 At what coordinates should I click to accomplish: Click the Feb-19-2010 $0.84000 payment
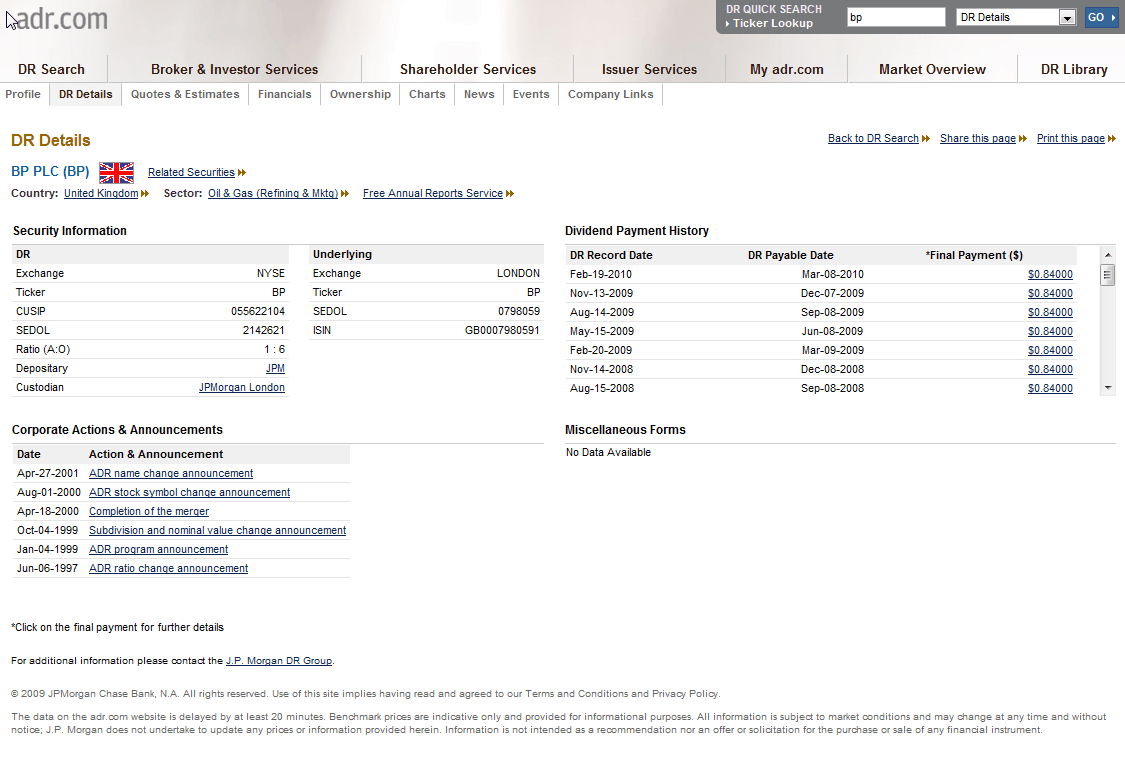point(1049,275)
